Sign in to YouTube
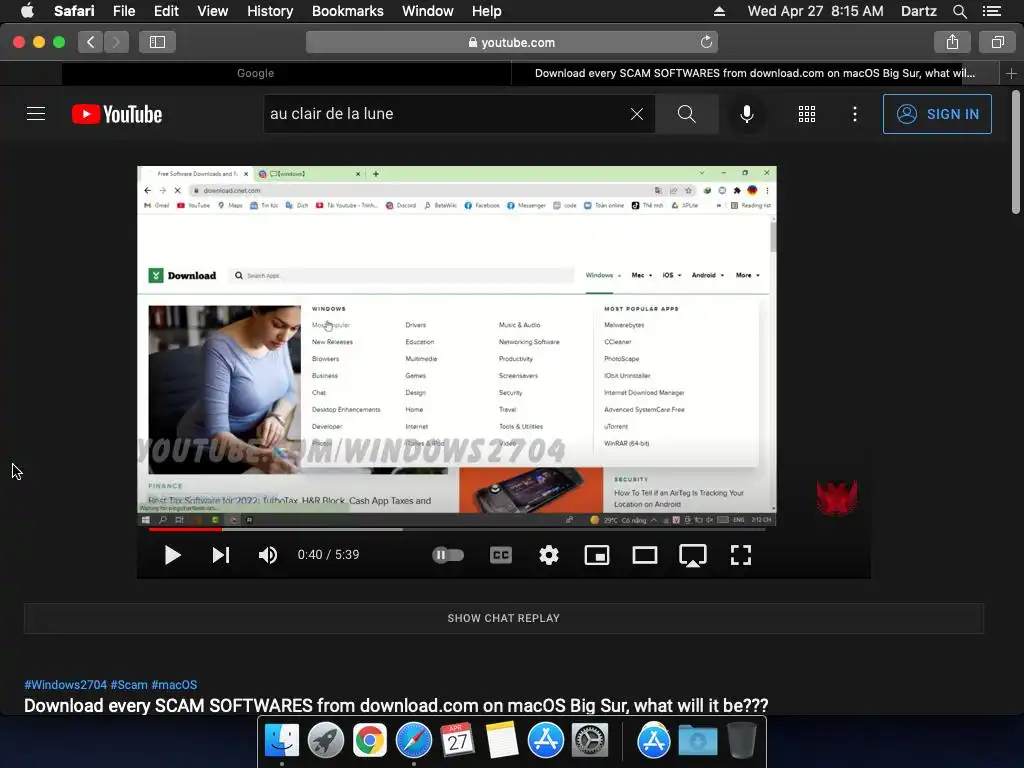 click(x=937, y=114)
